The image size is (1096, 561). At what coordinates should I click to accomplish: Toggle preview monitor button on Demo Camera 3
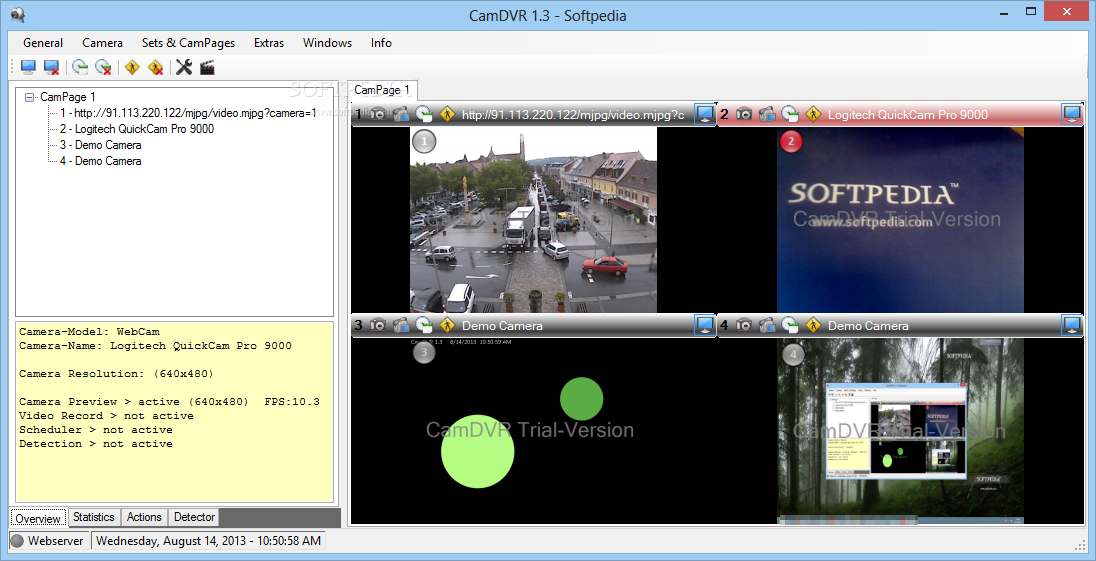705,326
